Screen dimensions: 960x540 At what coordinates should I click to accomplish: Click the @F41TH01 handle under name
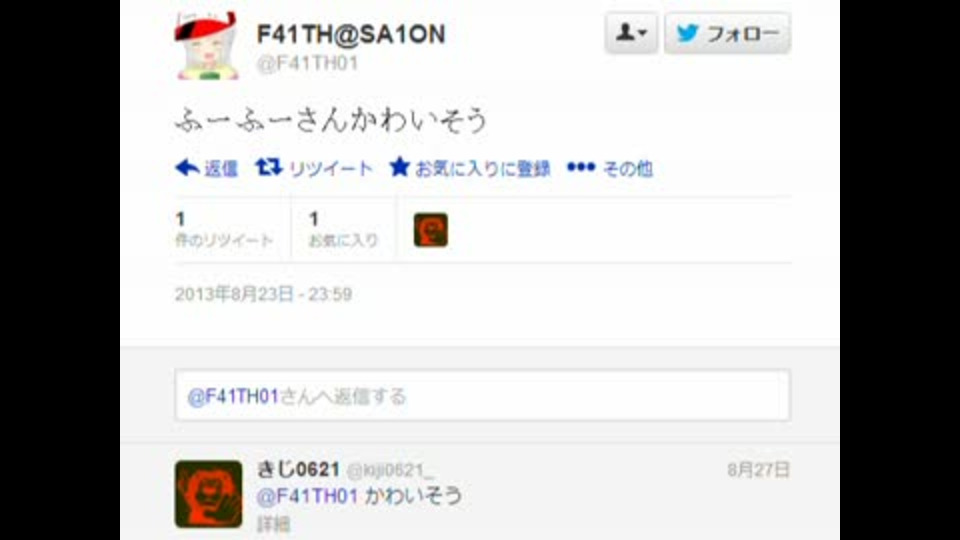307,64
